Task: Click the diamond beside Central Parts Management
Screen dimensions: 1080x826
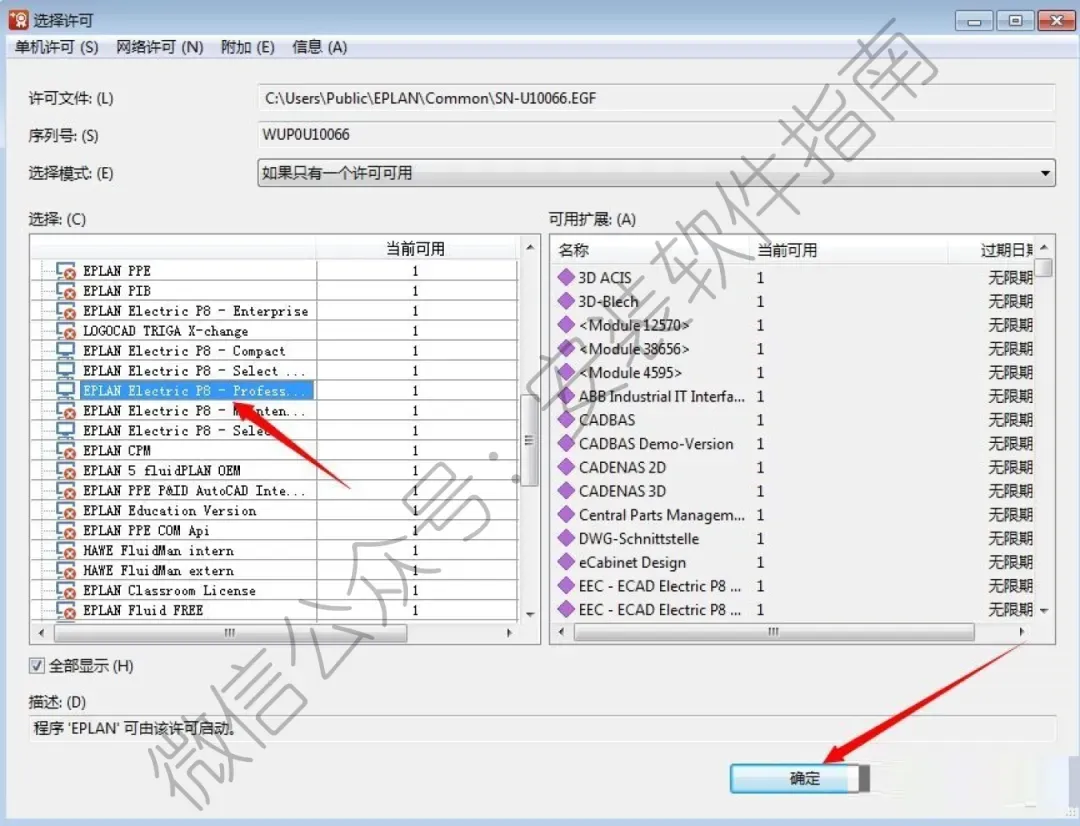Action: 566,515
